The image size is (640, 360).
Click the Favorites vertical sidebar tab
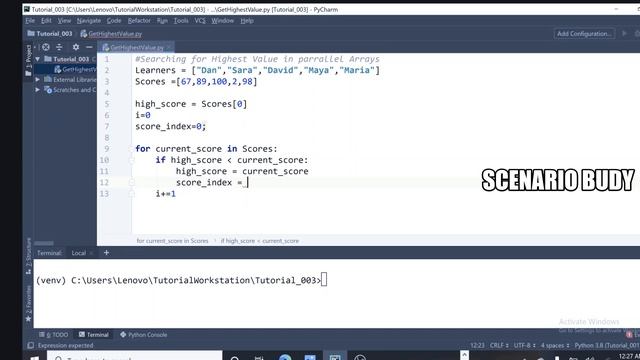(29, 303)
